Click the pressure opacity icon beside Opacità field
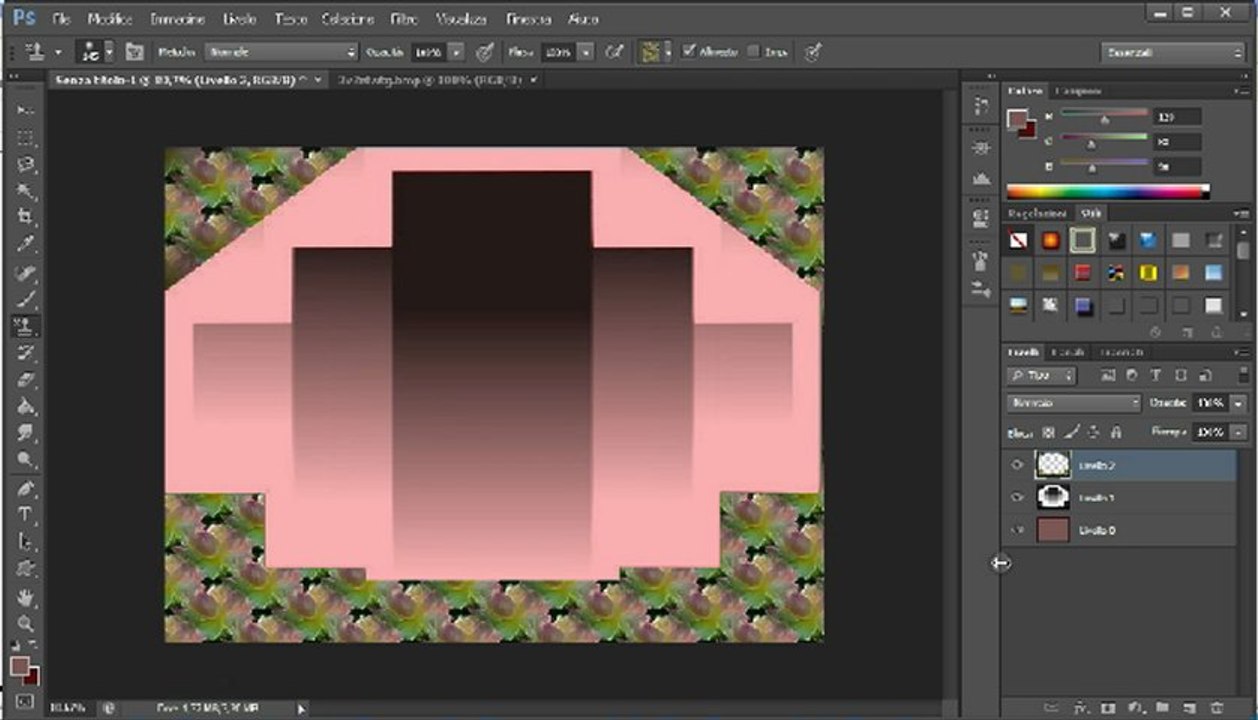 (485, 52)
